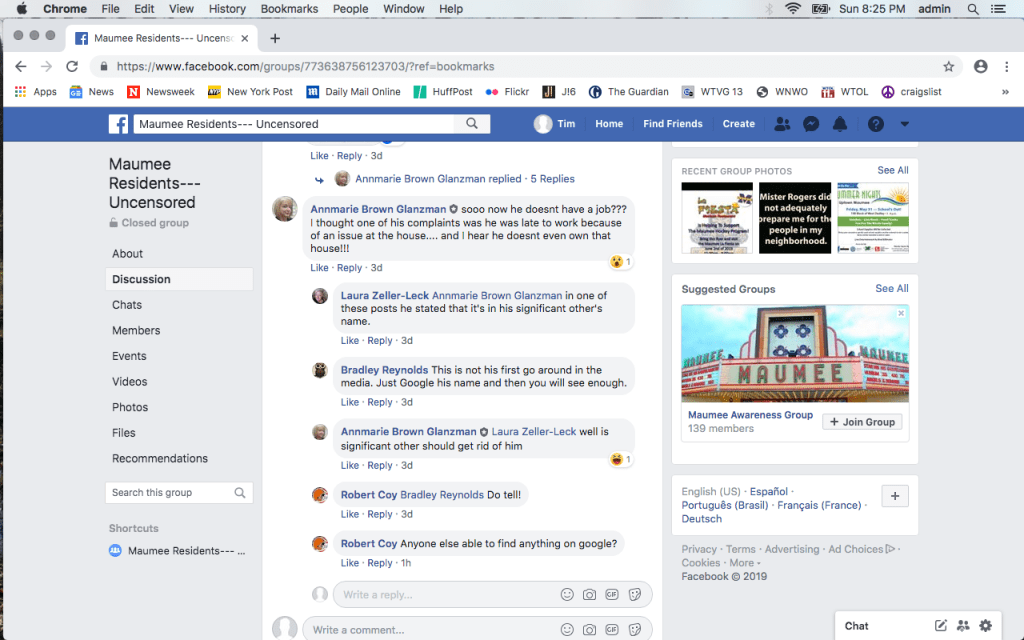Open Facebook Messenger icon in top bar
This screenshot has height=640, width=1024.
812,124
